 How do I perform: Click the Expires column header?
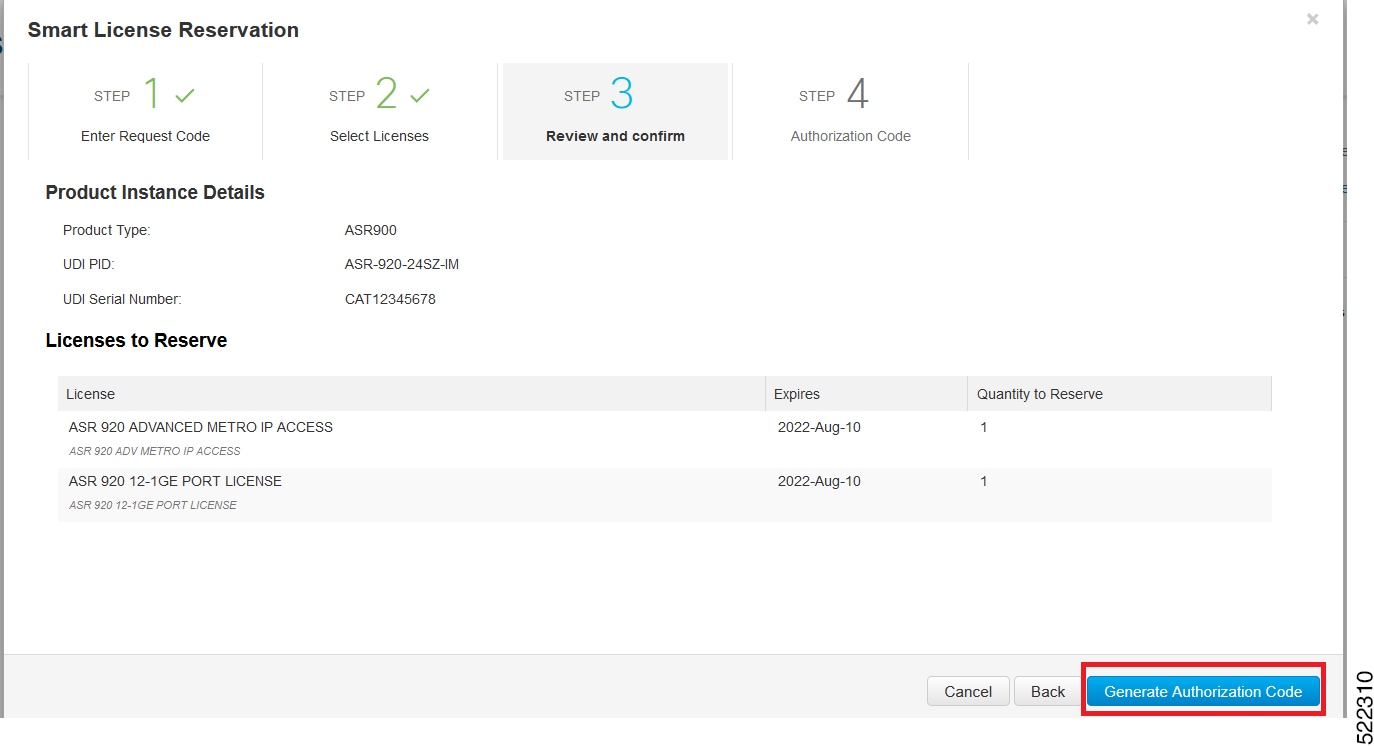pyautogui.click(x=866, y=394)
